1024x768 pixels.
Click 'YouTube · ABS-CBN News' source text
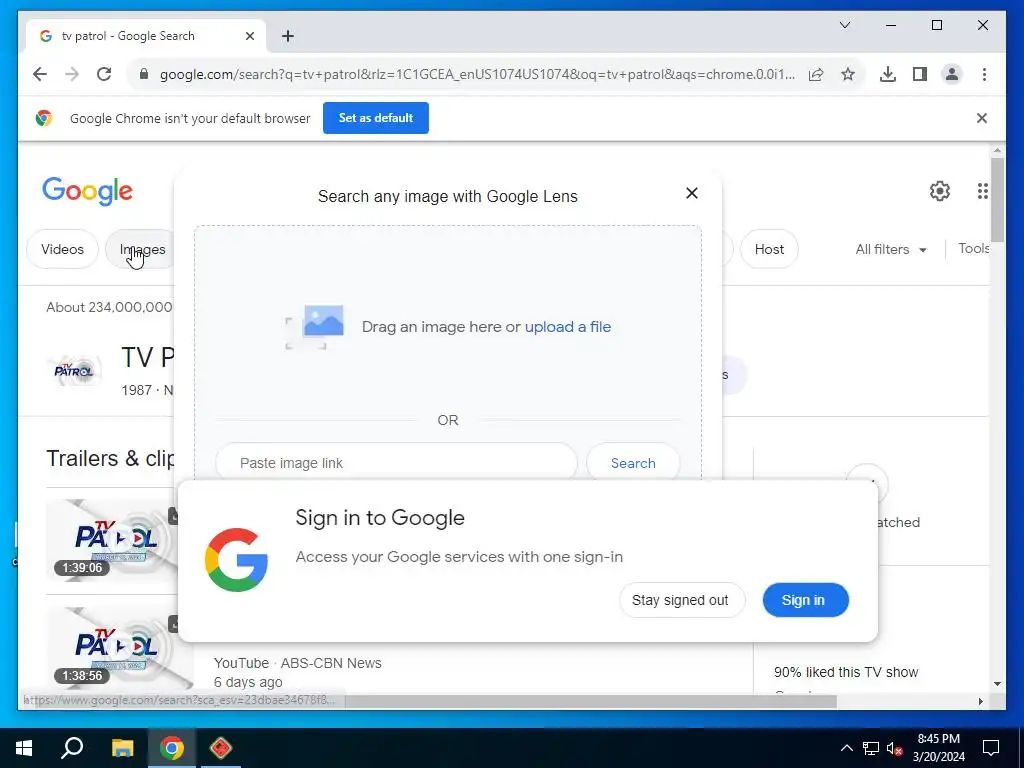(x=297, y=663)
